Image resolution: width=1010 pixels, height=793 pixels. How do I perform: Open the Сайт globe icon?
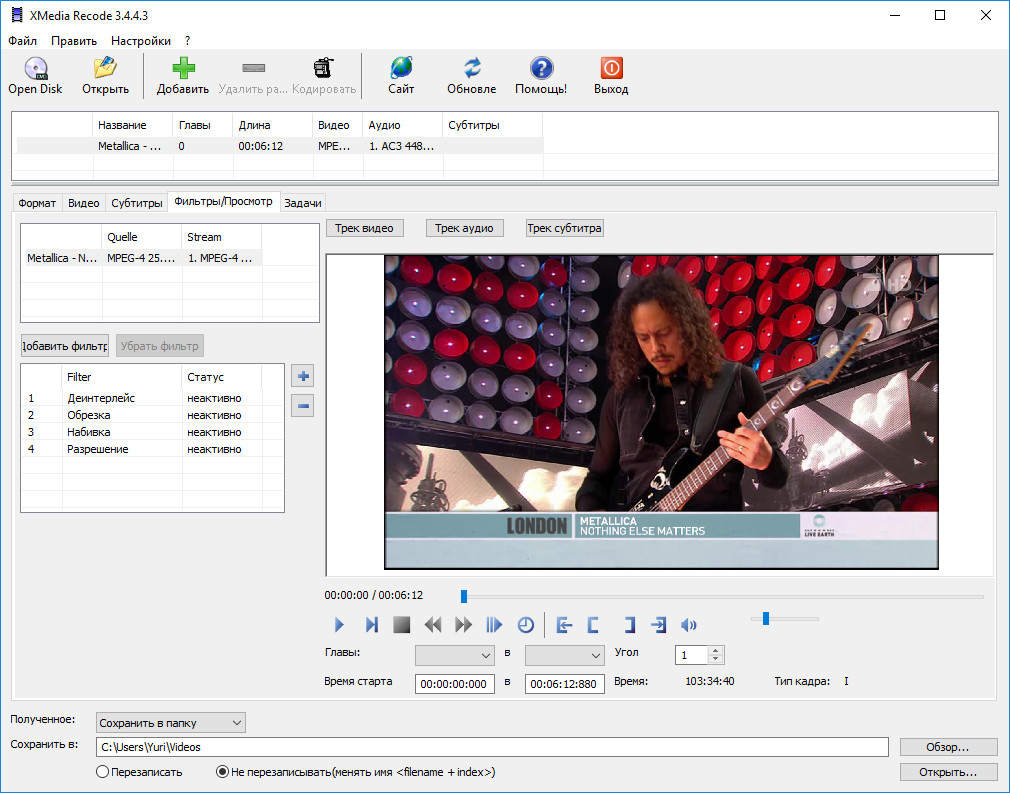click(x=401, y=69)
